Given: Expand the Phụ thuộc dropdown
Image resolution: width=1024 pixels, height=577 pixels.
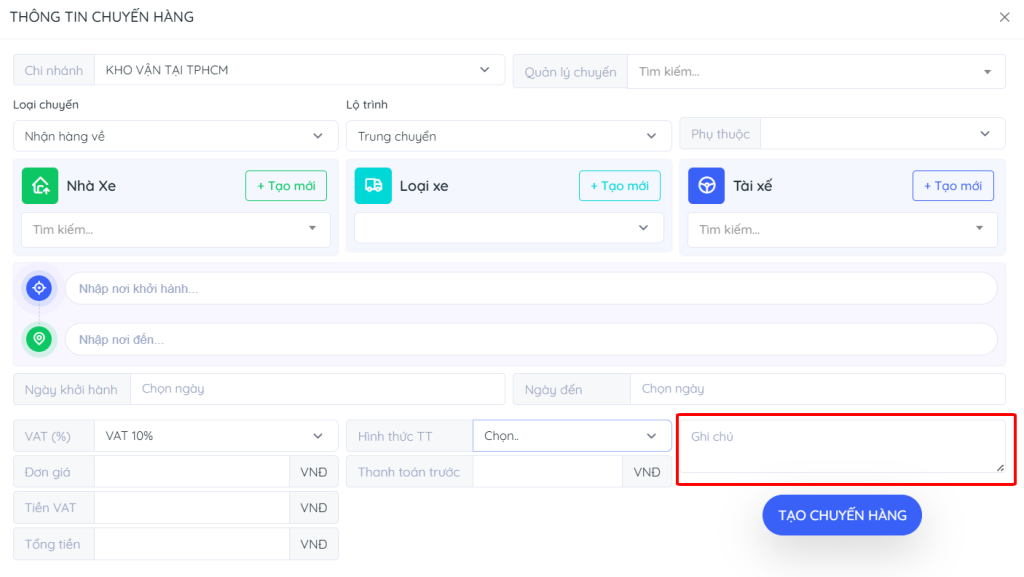Looking at the screenshot, I should point(883,134).
